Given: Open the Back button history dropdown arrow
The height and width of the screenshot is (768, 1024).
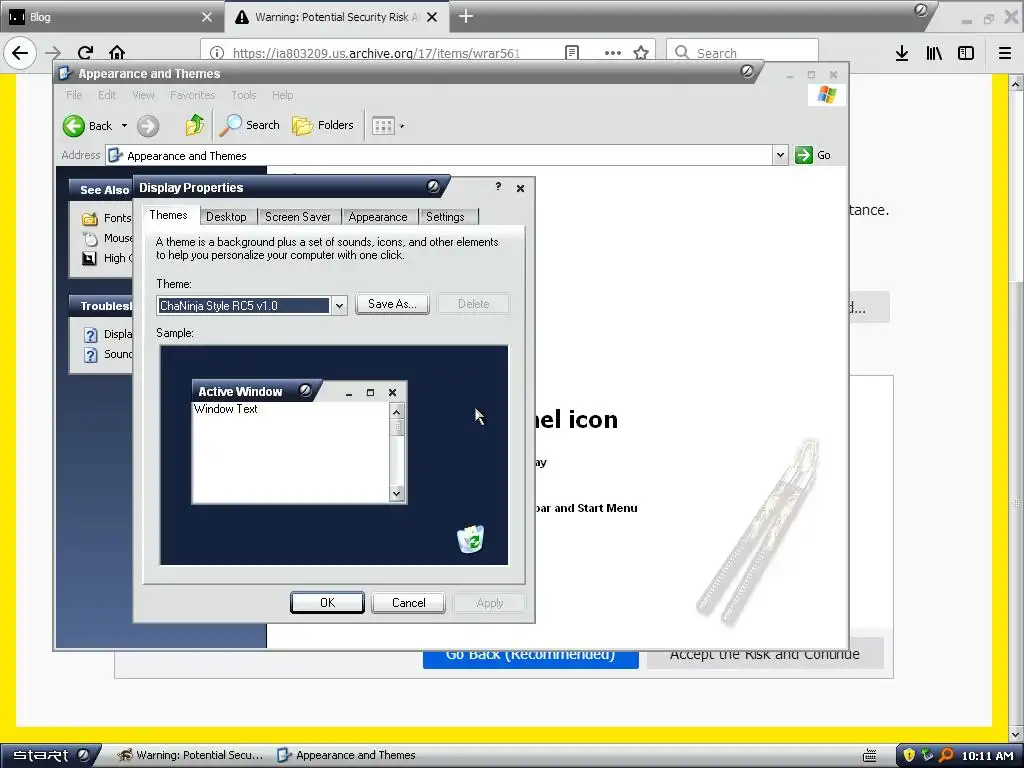Looking at the screenshot, I should point(124,125).
